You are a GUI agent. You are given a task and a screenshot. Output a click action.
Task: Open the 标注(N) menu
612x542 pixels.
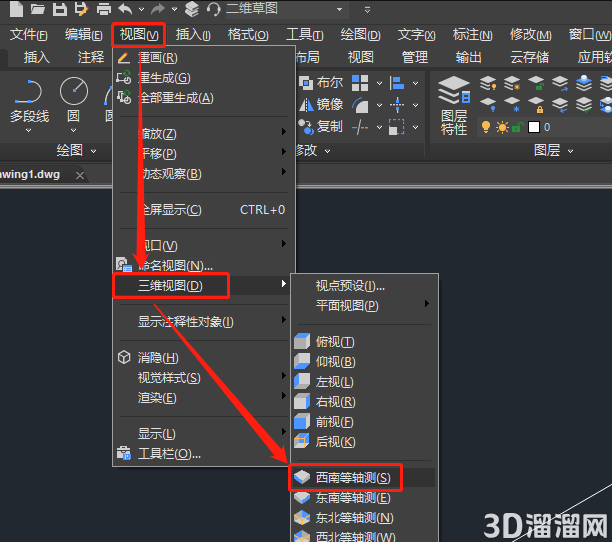pos(472,35)
